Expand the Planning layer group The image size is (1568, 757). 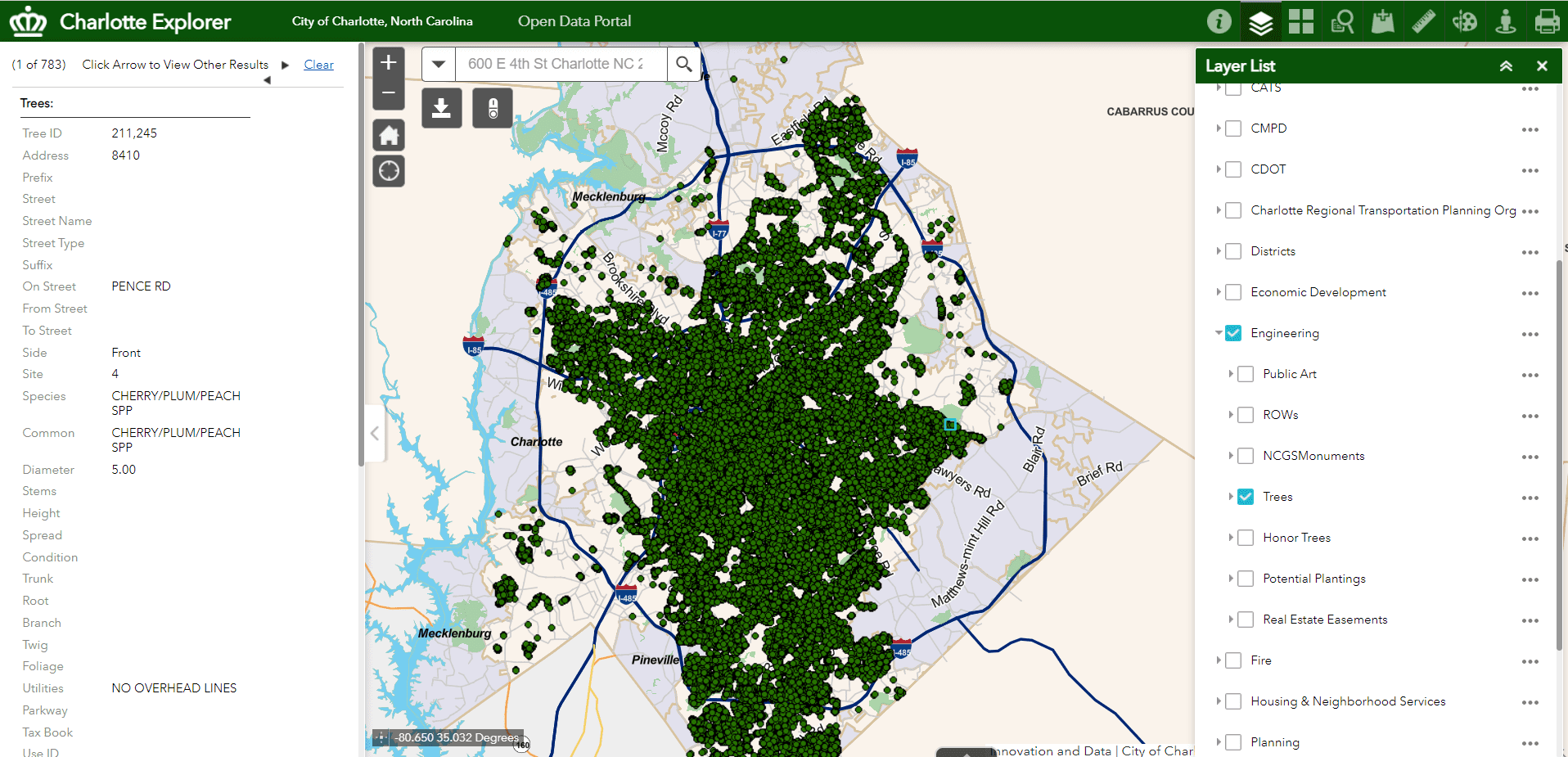click(x=1219, y=742)
